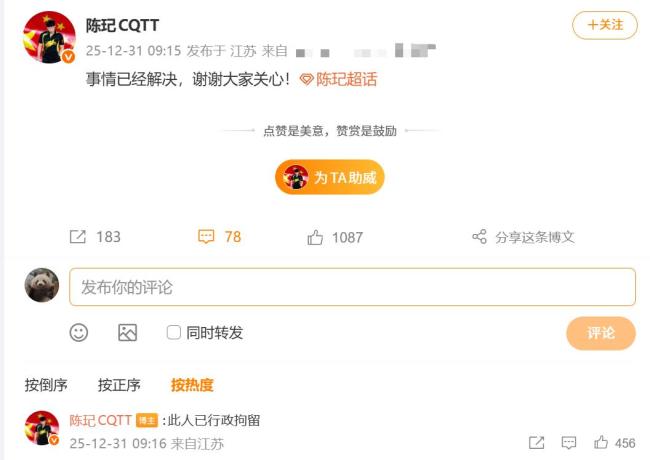650x460 pixels.
Task: Open the comments icon showing 78
Action: pyautogui.click(x=206, y=237)
